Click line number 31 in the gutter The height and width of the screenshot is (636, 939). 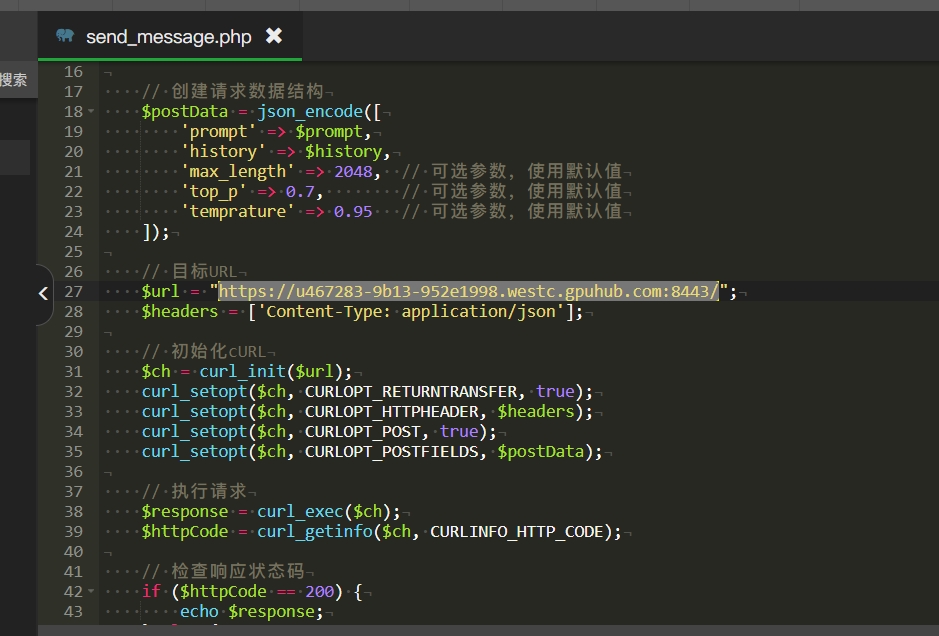point(73,371)
